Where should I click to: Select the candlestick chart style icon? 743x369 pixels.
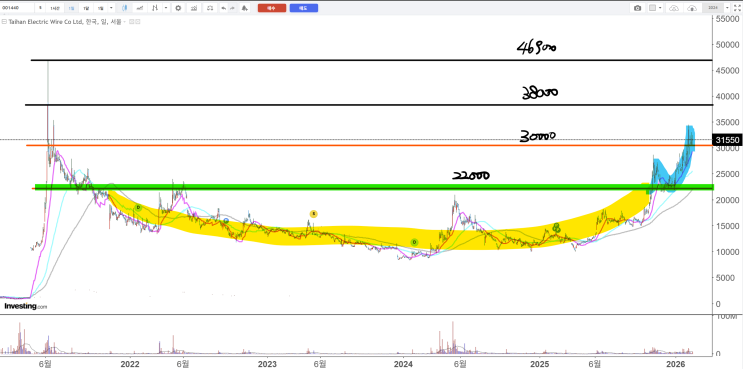(x=125, y=8)
